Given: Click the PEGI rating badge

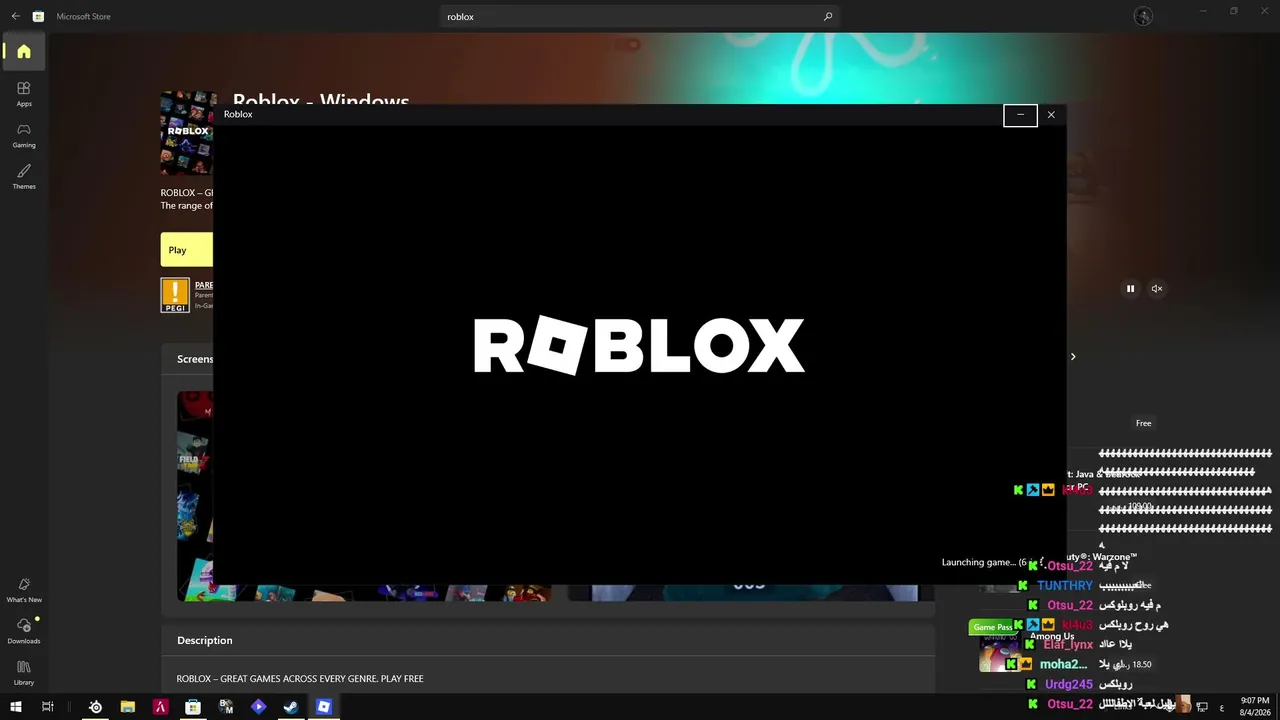Looking at the screenshot, I should (175, 295).
